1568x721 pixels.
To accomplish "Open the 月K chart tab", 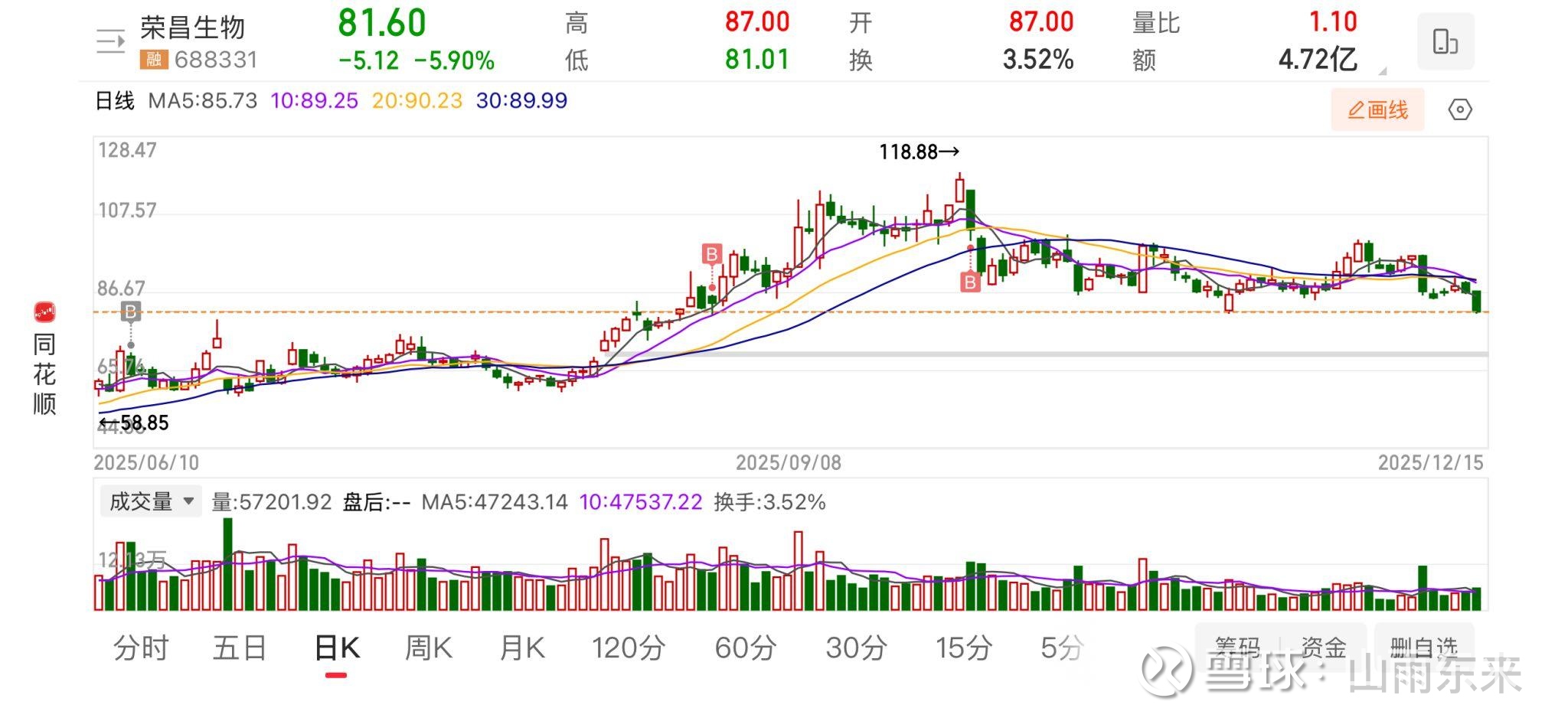I will point(522,649).
